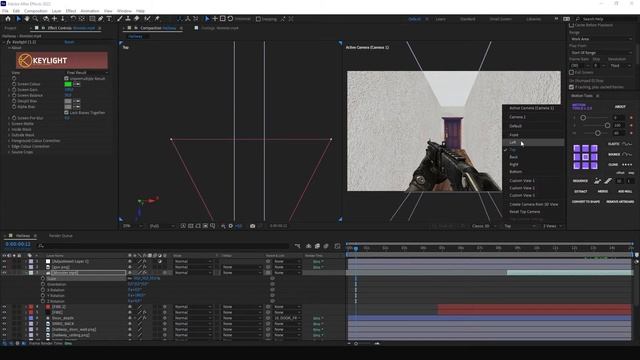Expand the Source Crops group
This screenshot has width=640, height=360.
click(9, 152)
